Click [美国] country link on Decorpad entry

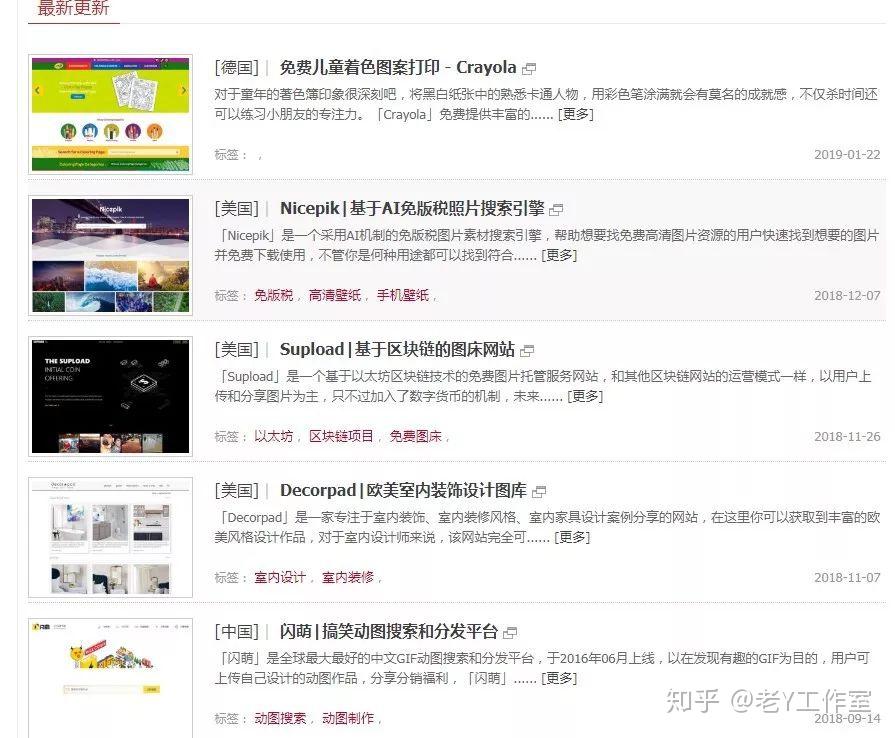click(236, 490)
